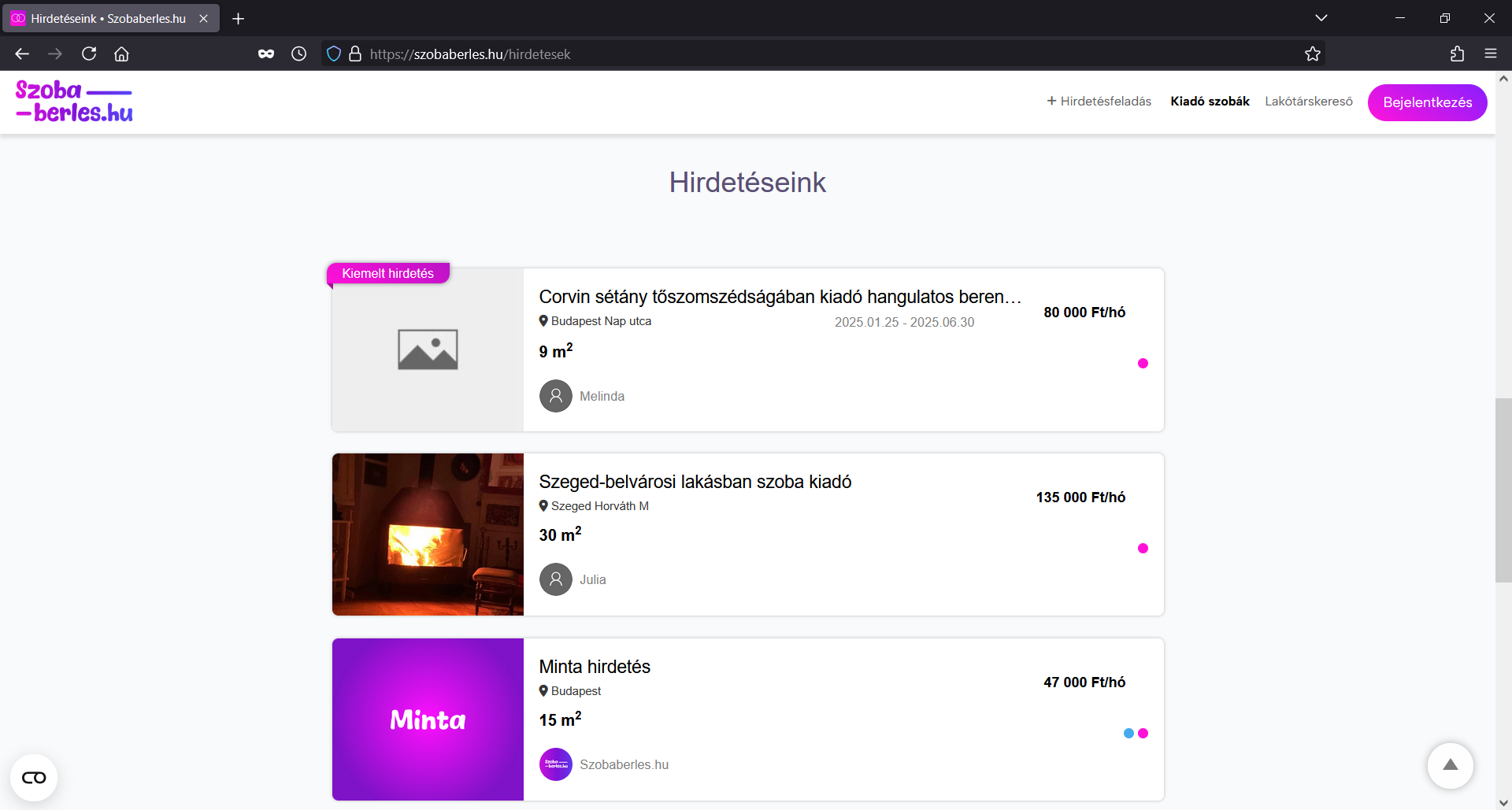
Task: Bookmark this page with star icon
Action: (x=1312, y=54)
